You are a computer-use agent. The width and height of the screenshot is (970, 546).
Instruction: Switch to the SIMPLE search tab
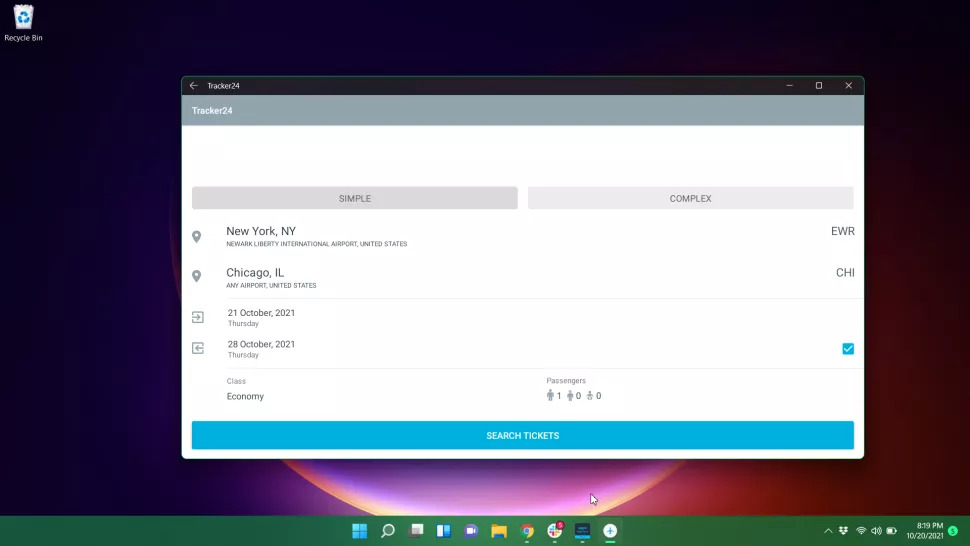(354, 198)
